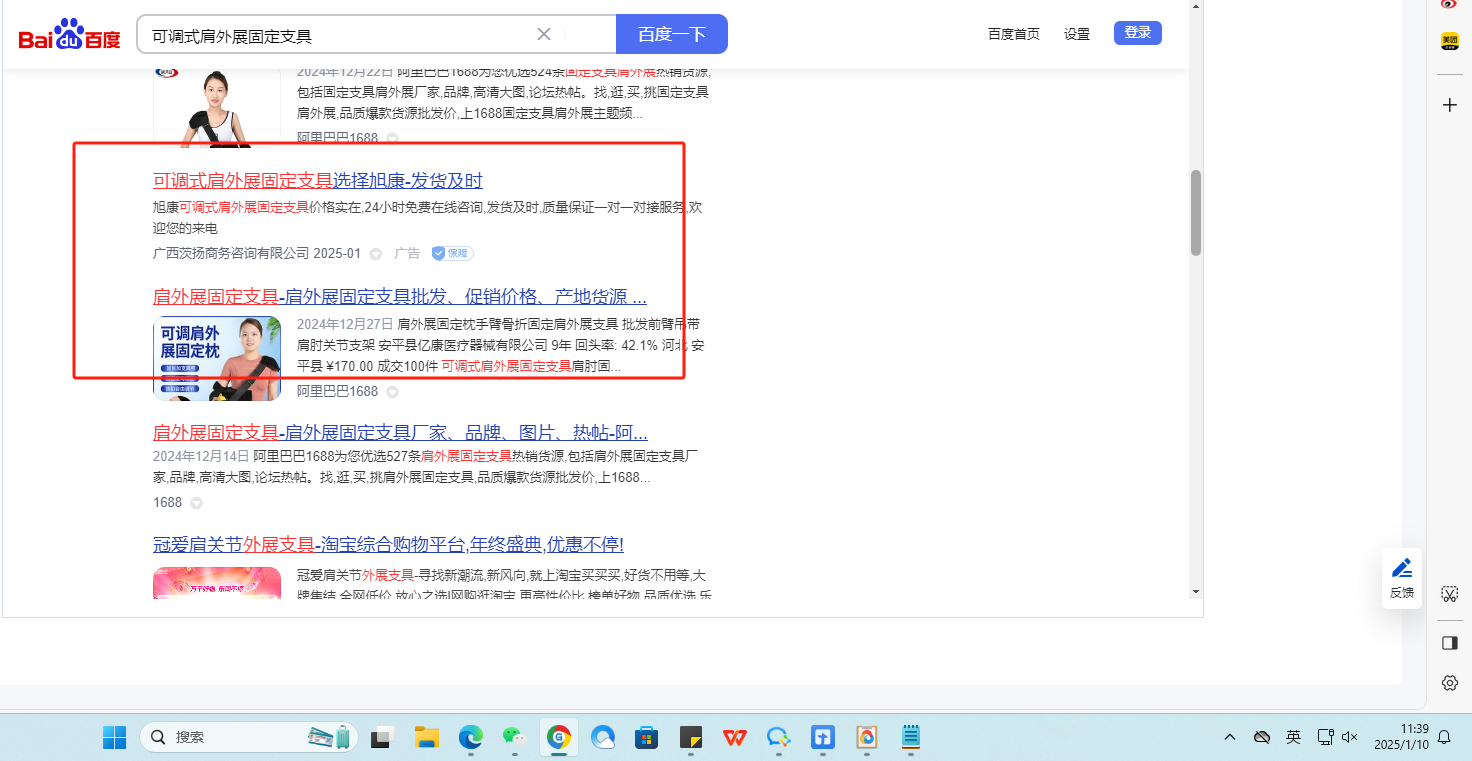Open the 反馈 feedback pencil button

1402,578
